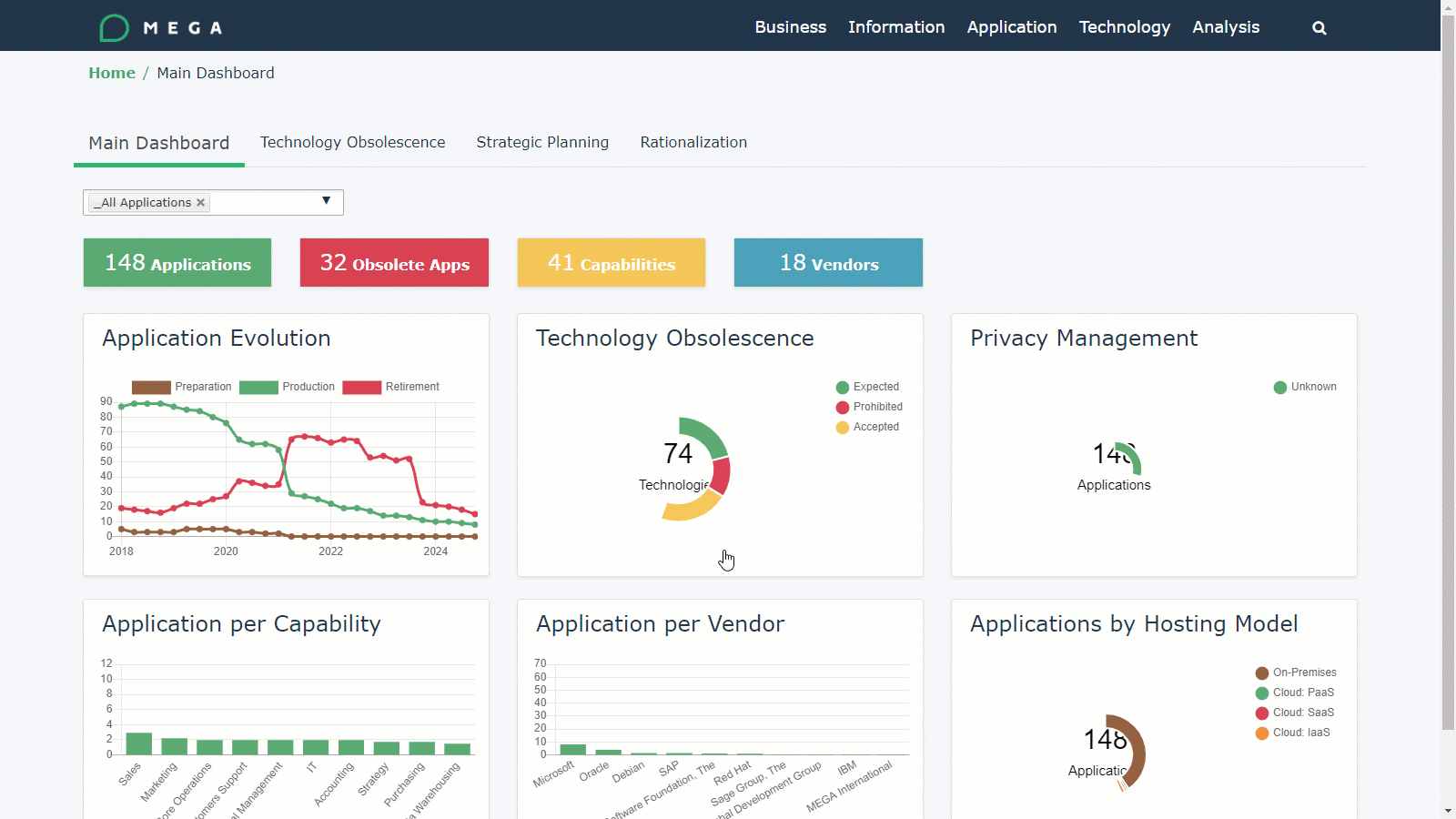
Task: Click the 18 Vendors tile
Action: pos(828,263)
